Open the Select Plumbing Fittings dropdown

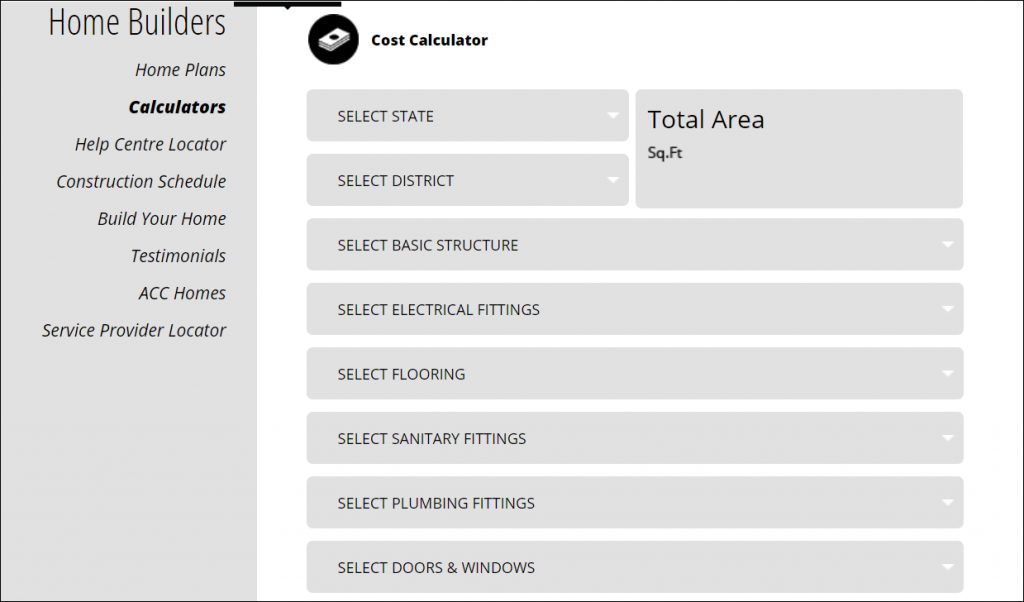pyautogui.click(x=634, y=503)
